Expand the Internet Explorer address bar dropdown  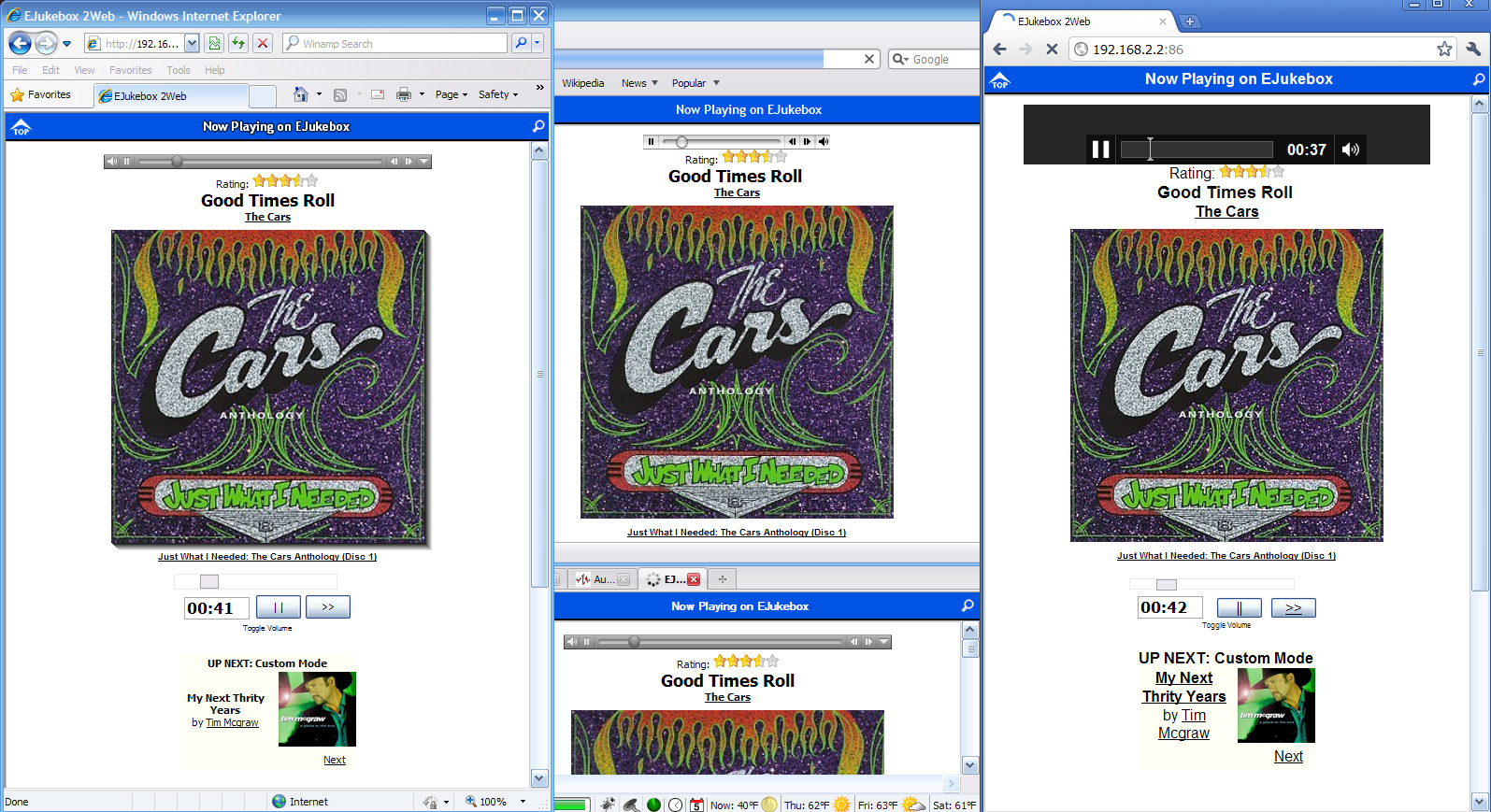click(x=192, y=43)
